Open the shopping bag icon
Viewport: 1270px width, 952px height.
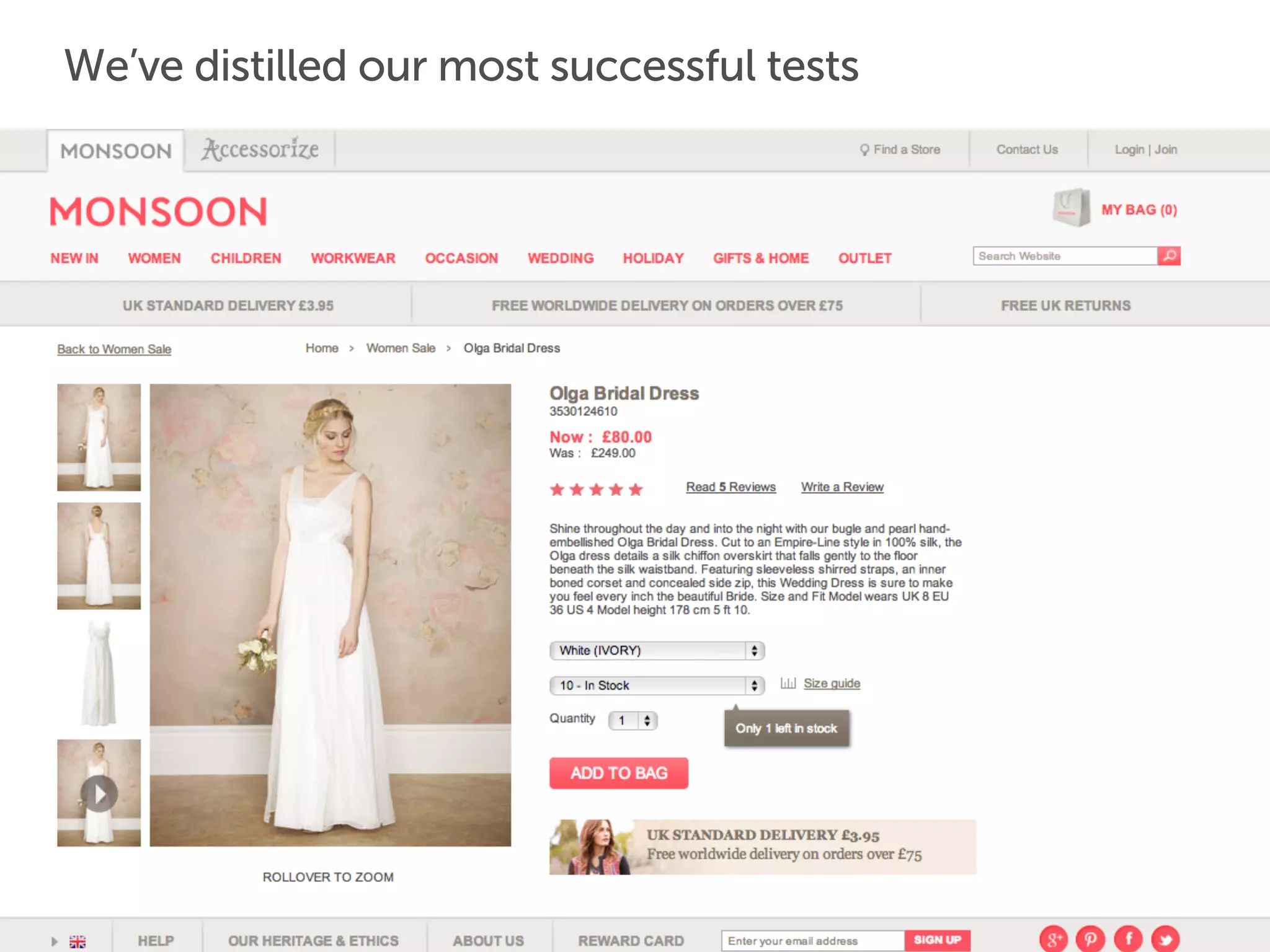(x=1072, y=208)
